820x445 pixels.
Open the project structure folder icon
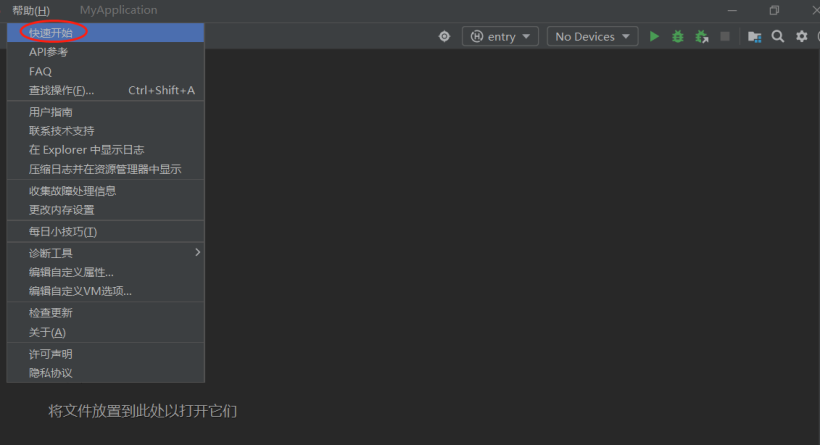[754, 37]
